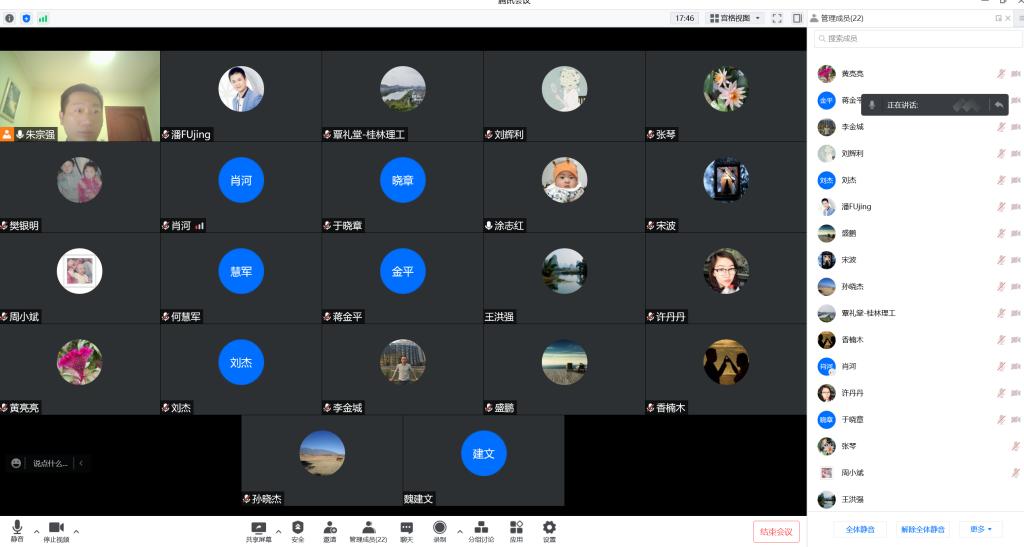Viewport: 1024px width, 547px height.
Task: Click the green network signal status icon
Action: point(42,18)
